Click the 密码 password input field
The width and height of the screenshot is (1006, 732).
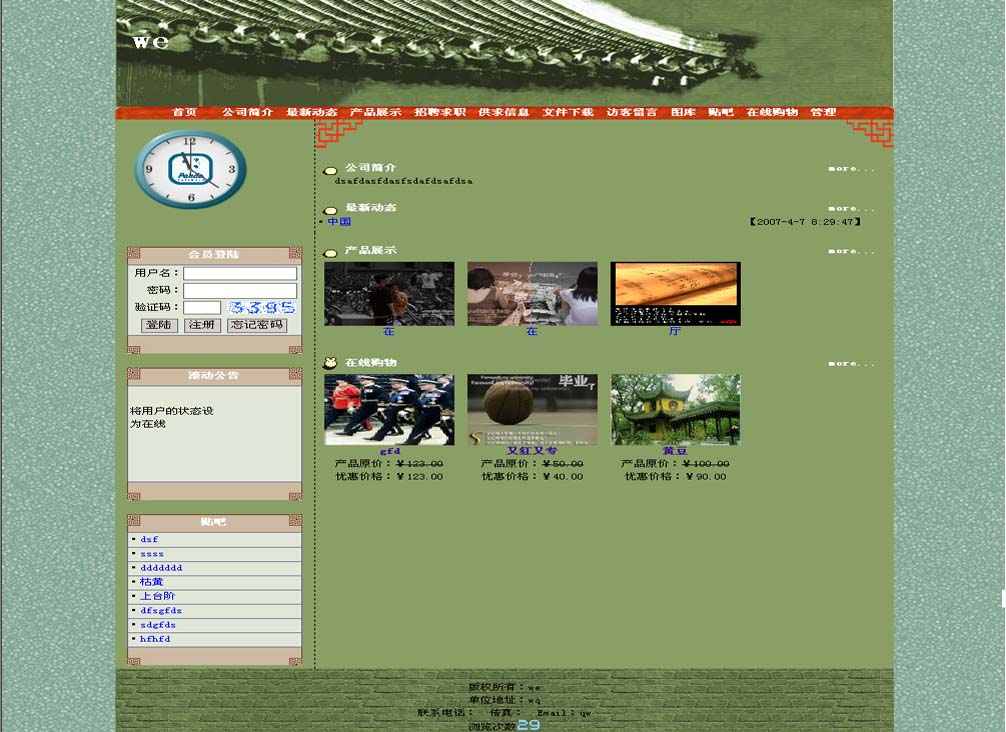click(x=240, y=291)
